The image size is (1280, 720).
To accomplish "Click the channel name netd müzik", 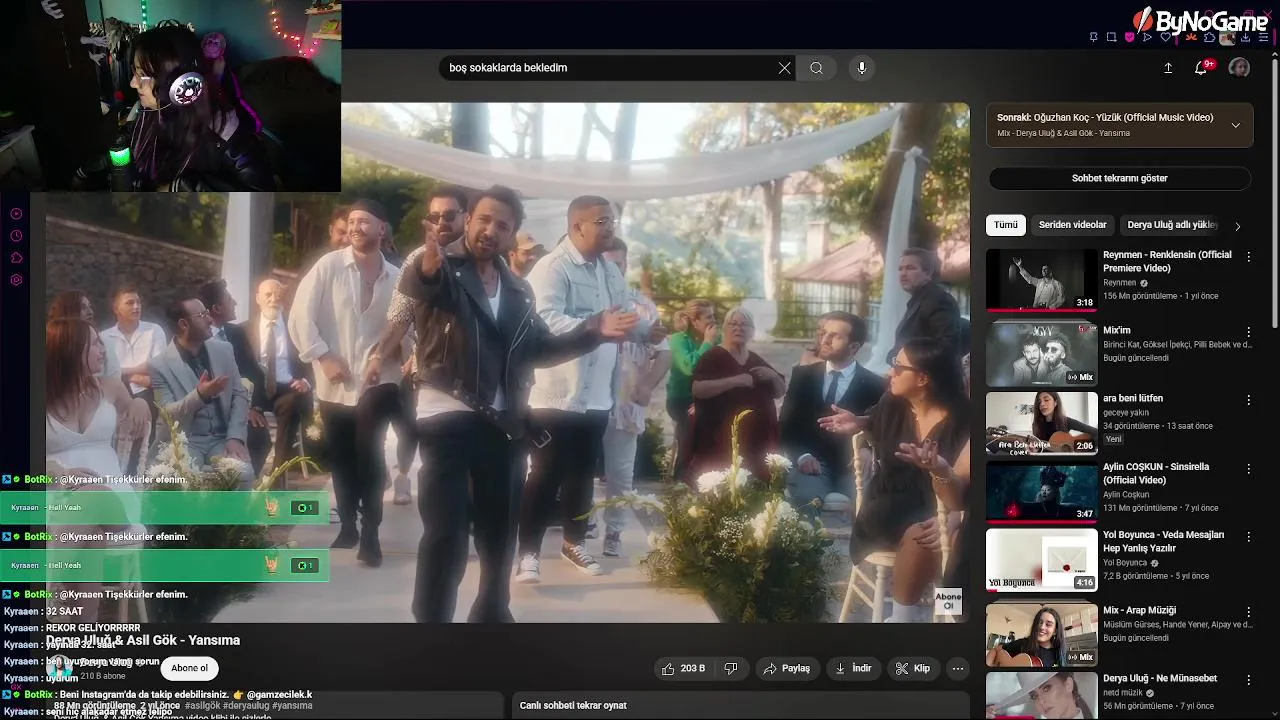I will click(1124, 692).
